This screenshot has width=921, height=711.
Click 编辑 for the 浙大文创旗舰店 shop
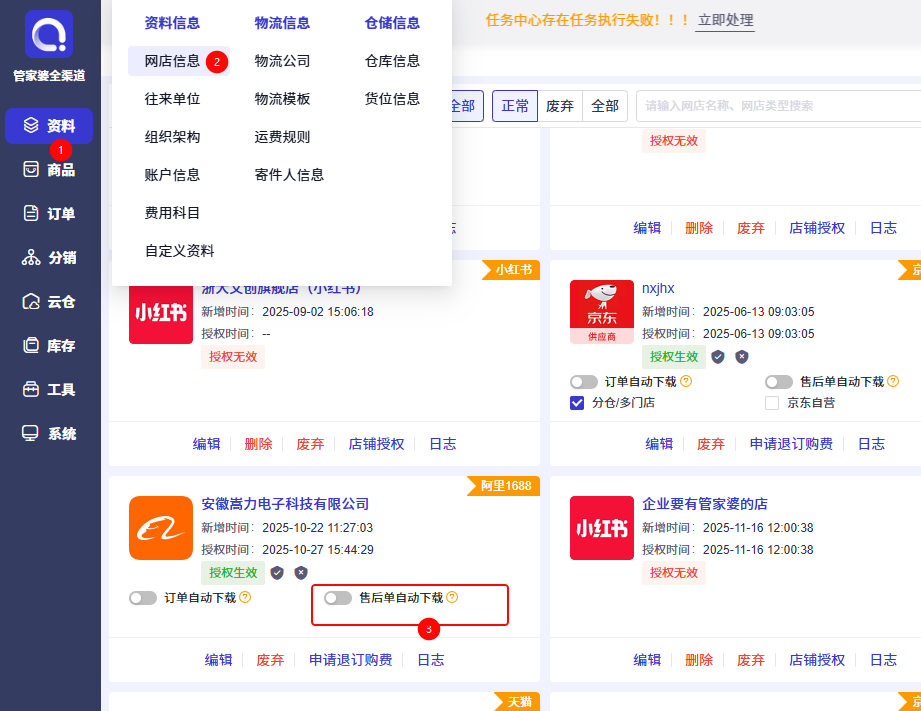[x=207, y=444]
